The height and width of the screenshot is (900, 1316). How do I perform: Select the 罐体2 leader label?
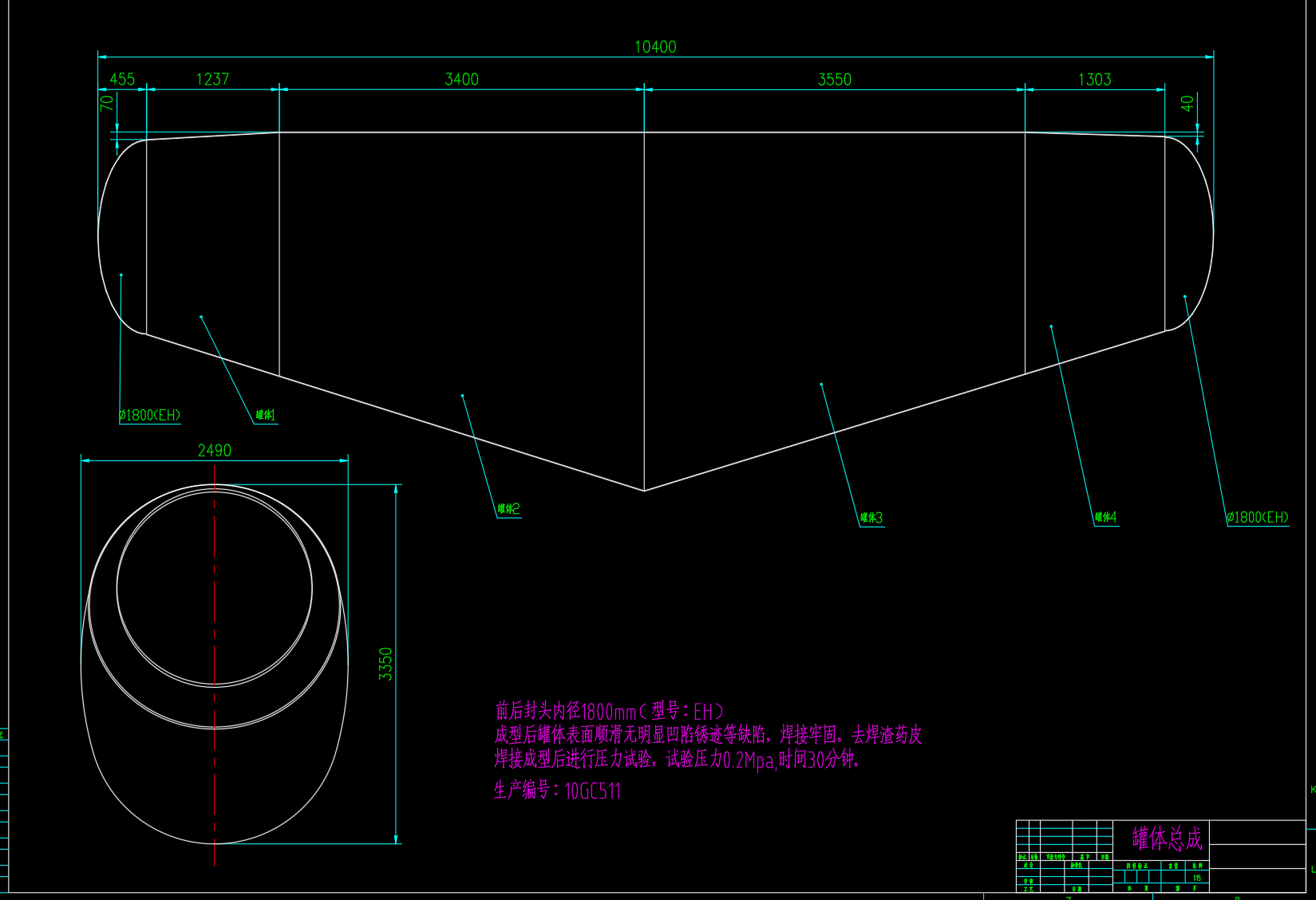pyautogui.click(x=508, y=509)
